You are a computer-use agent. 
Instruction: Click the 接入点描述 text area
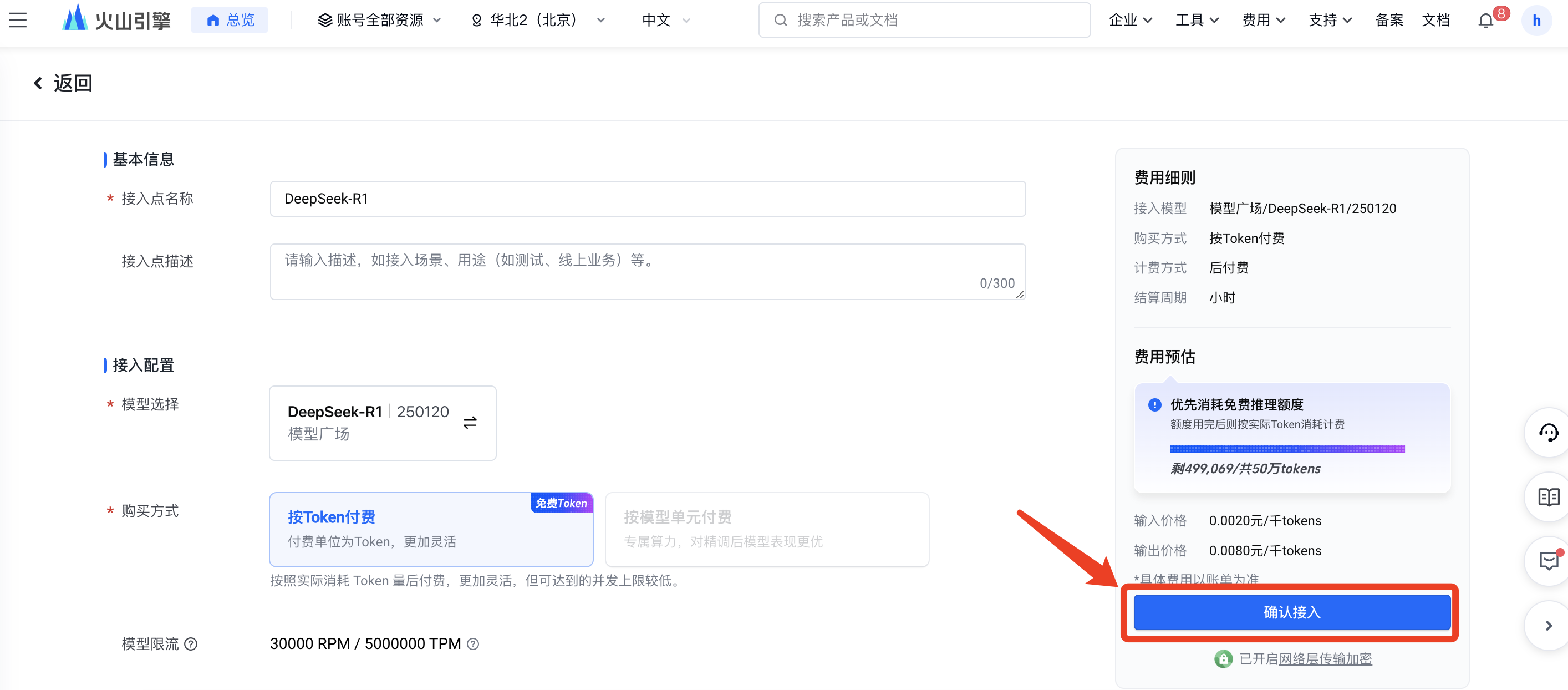[647, 271]
